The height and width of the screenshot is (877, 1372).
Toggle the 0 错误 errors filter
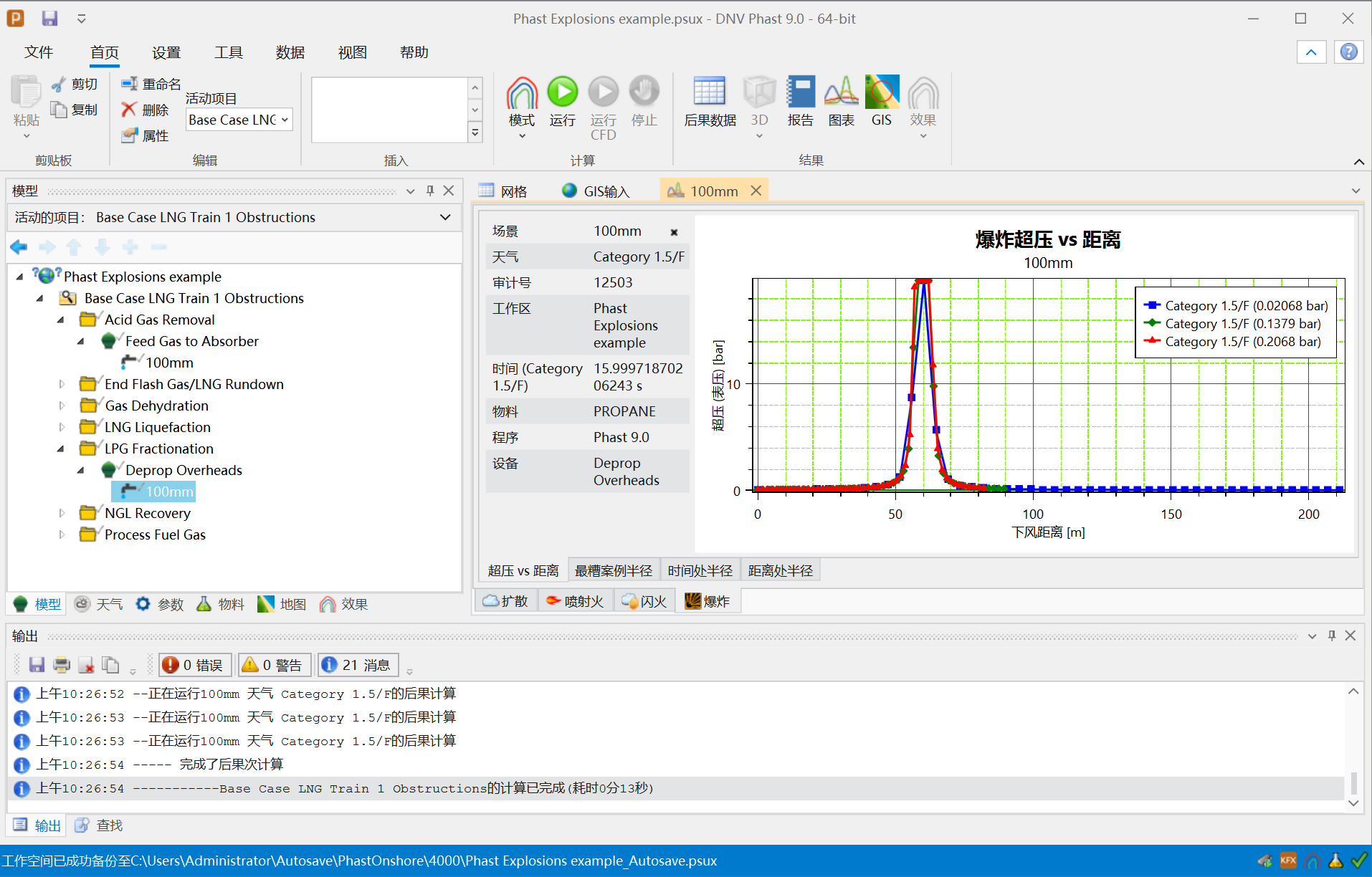[195, 665]
